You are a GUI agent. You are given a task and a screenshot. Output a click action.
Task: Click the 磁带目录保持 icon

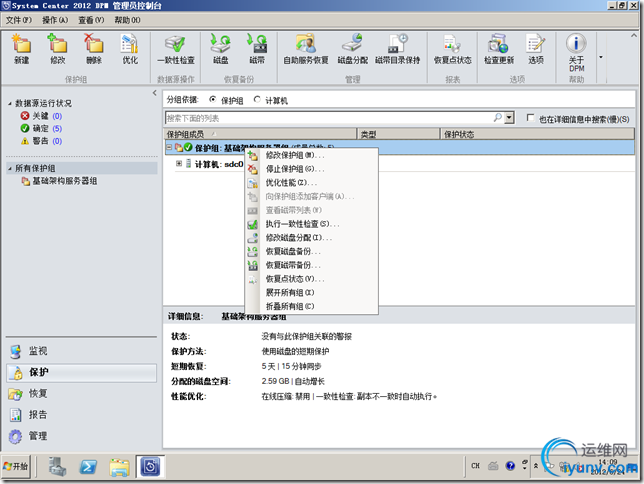coord(398,49)
